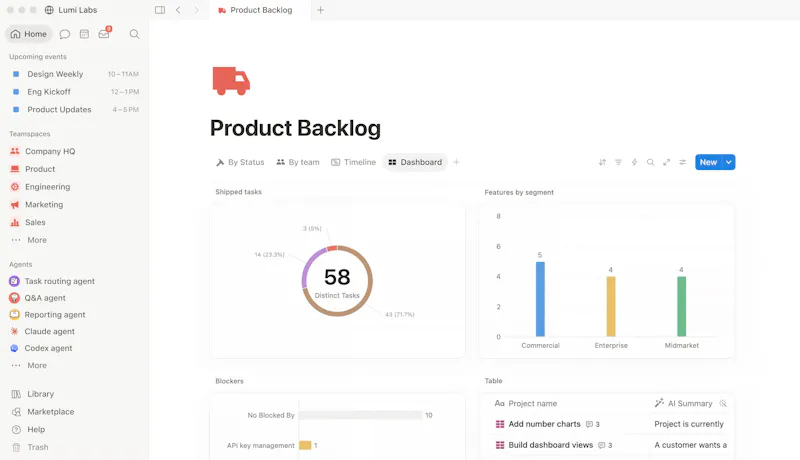The width and height of the screenshot is (800, 460).
Task: Switch to By team view
Action: click(x=298, y=162)
